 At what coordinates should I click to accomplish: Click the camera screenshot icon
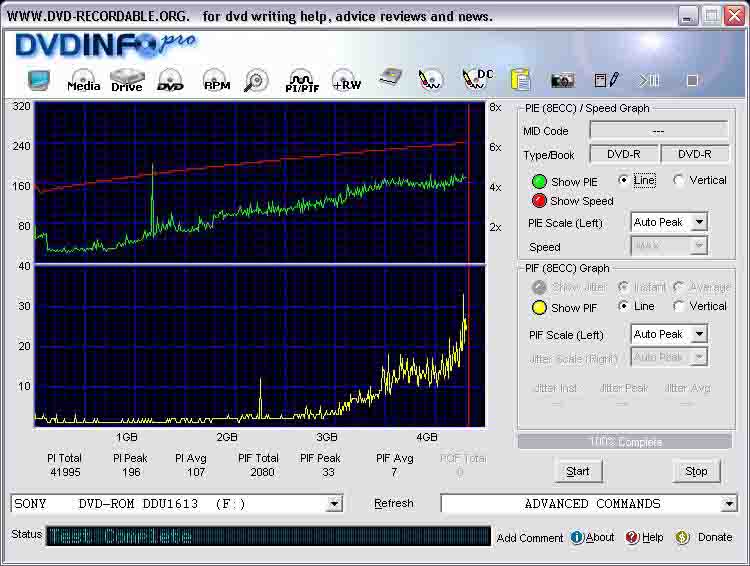click(562, 80)
